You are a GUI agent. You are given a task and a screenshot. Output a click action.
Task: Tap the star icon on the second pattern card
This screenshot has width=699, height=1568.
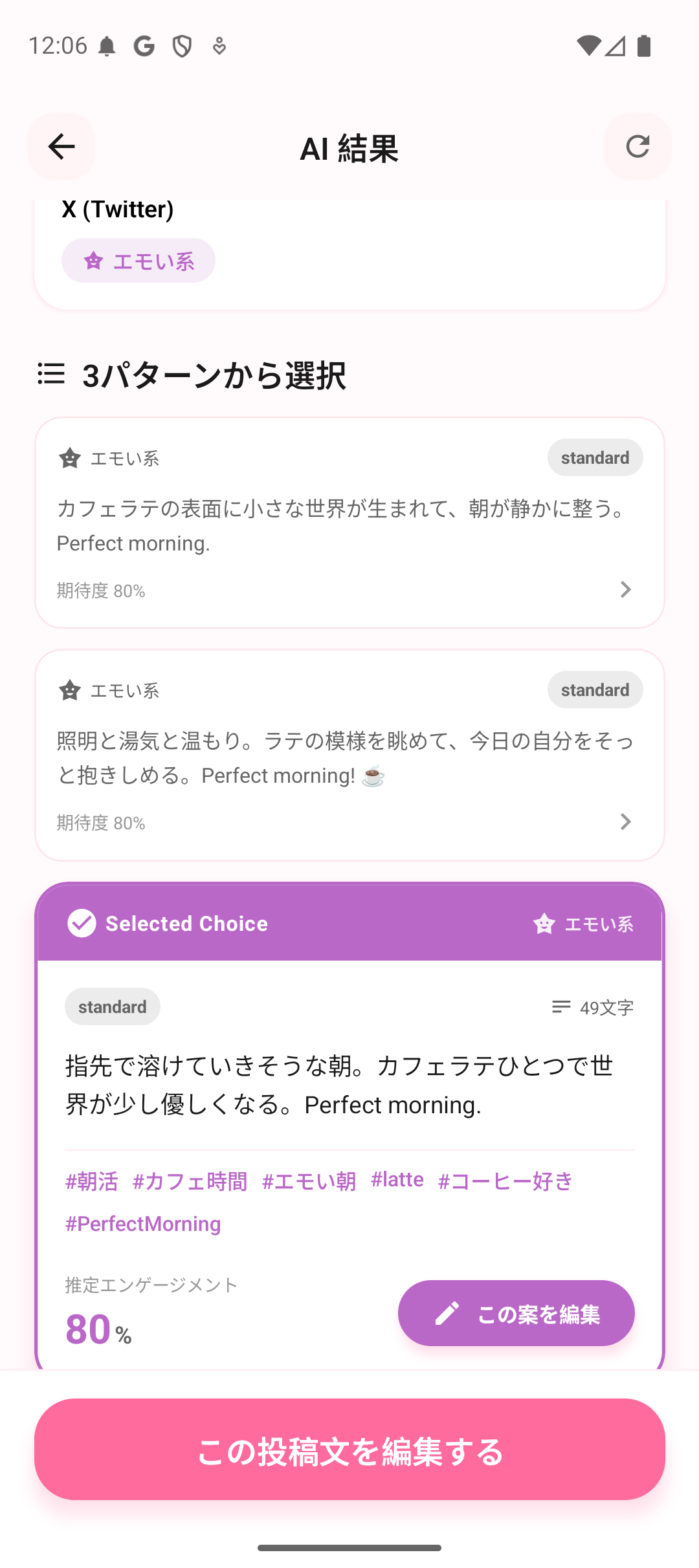point(70,691)
